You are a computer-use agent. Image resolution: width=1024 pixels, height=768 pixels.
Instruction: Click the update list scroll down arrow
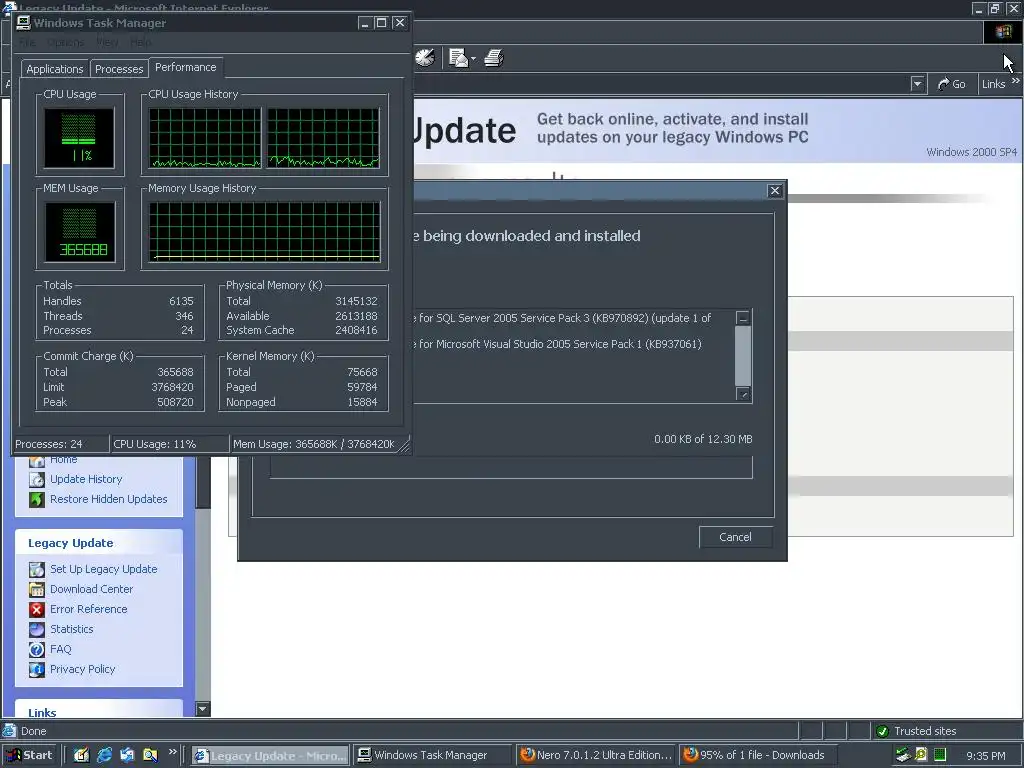point(743,394)
